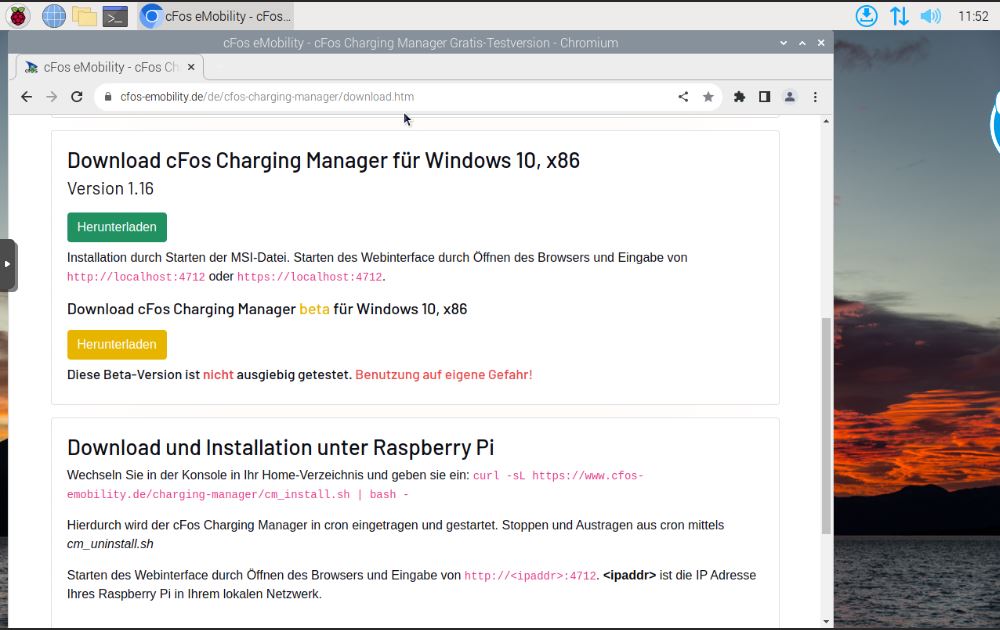The height and width of the screenshot is (630, 1000).
Task: Maximize the Chromium window
Action: click(x=802, y=43)
